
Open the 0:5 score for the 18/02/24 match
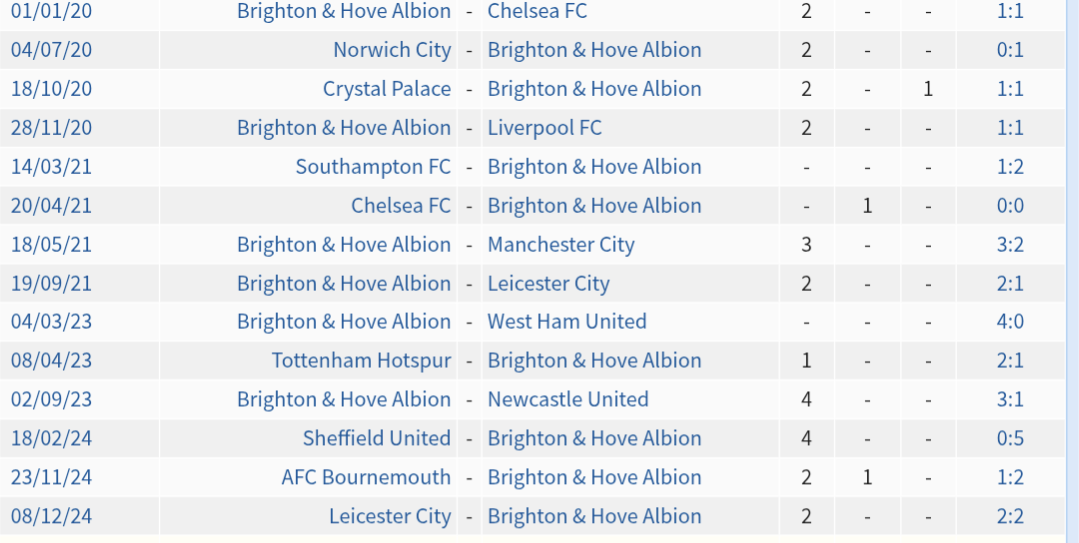coord(1009,438)
